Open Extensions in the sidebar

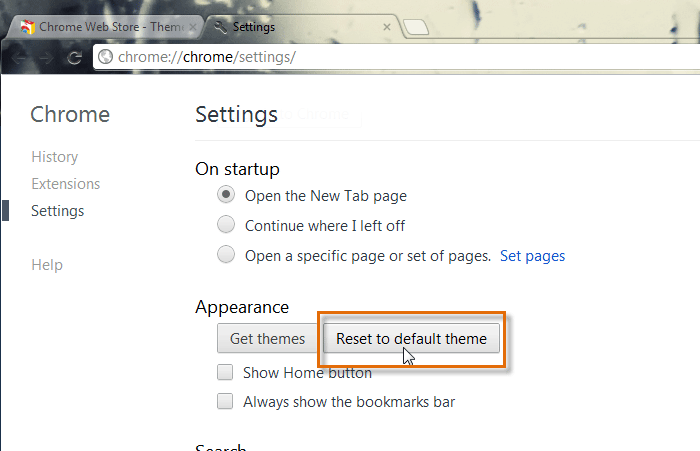point(66,184)
